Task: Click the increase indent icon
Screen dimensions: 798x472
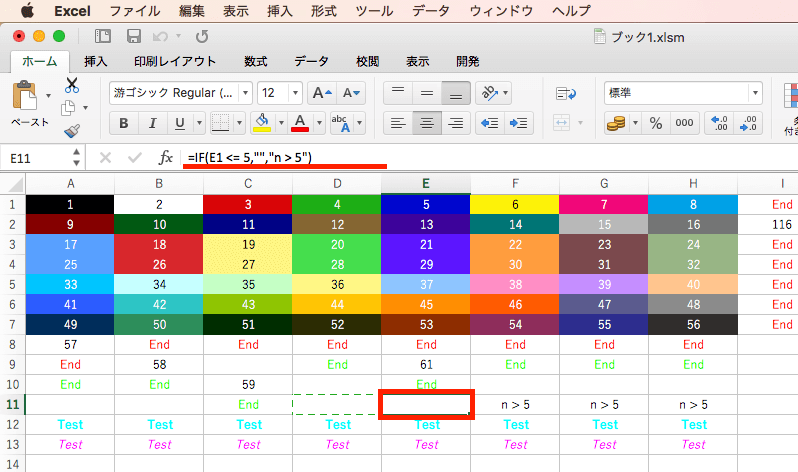Action: click(x=519, y=123)
